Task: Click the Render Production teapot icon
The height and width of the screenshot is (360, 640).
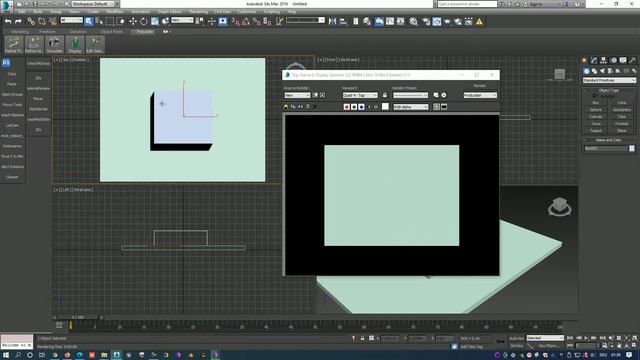Action: tap(447, 21)
